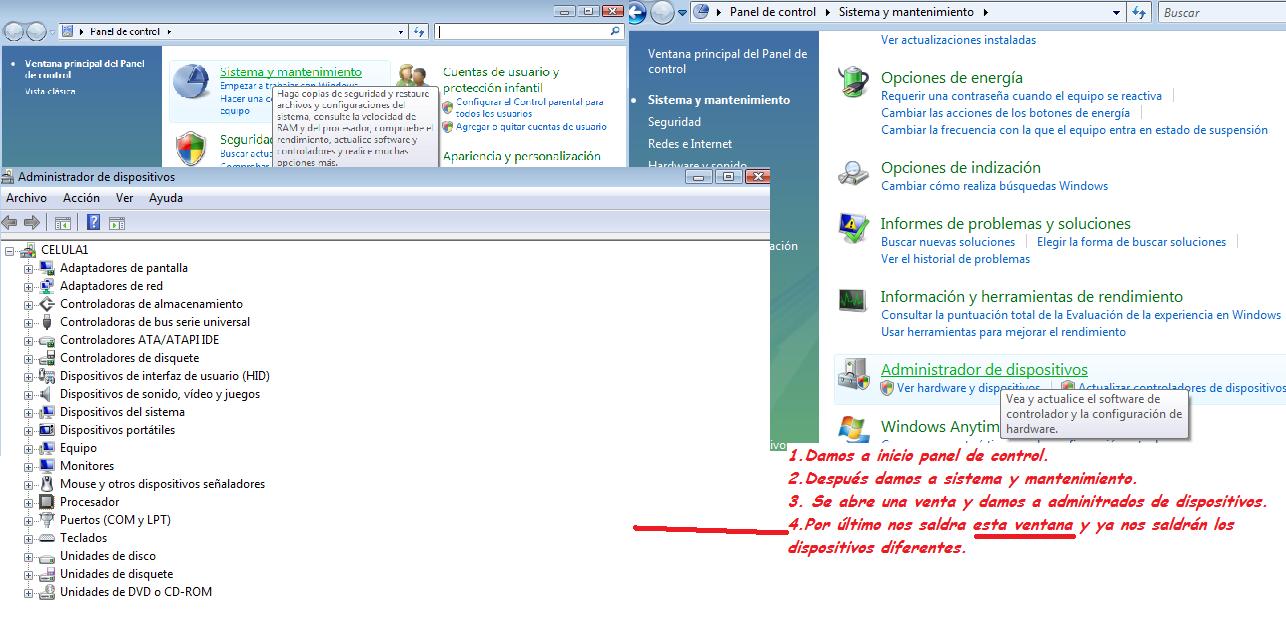Click the Back arrow in Device Manager toolbar
1286x620 pixels.
tap(10, 223)
